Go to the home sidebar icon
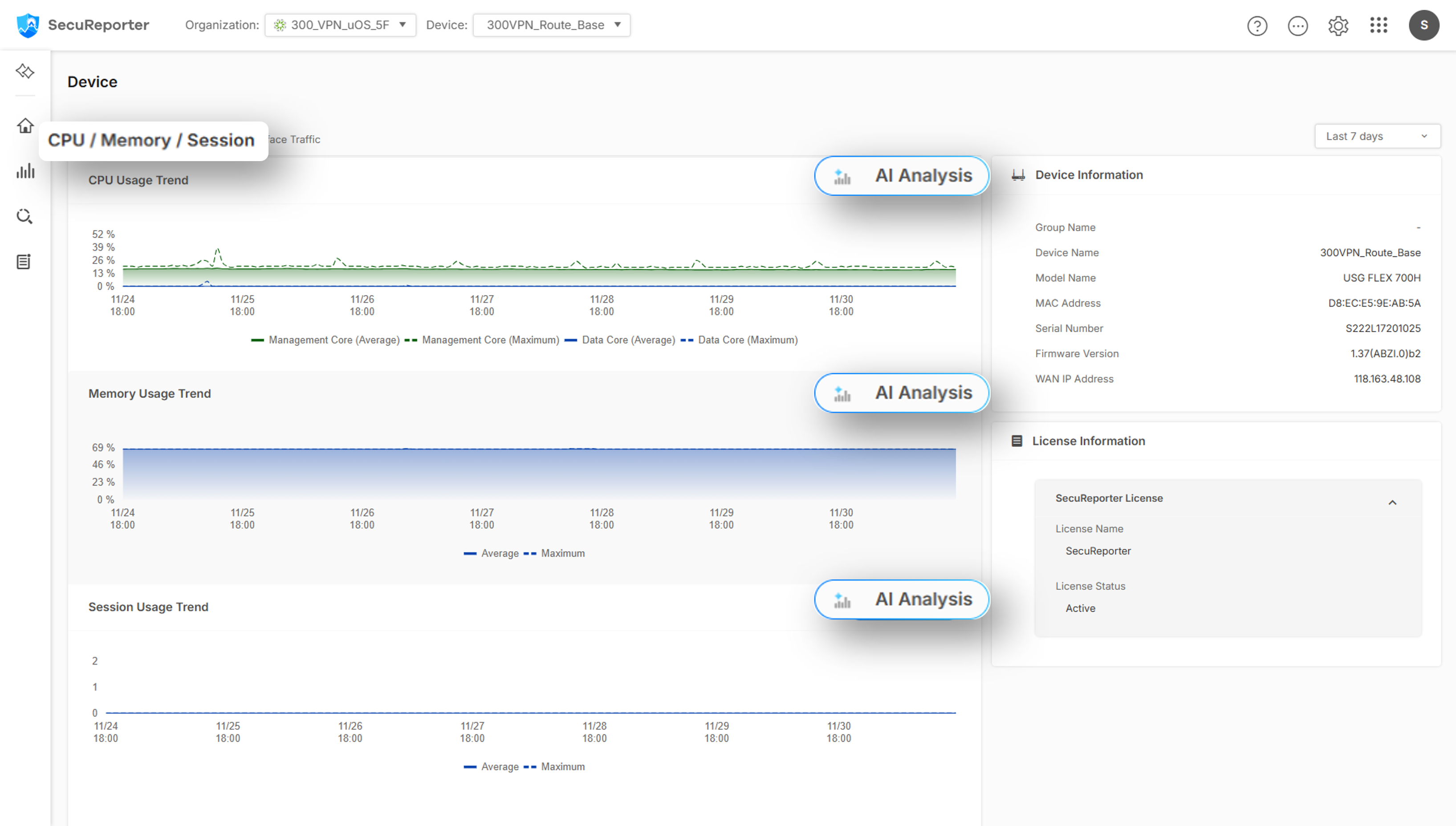Image resolution: width=1456 pixels, height=826 pixels. click(25, 126)
